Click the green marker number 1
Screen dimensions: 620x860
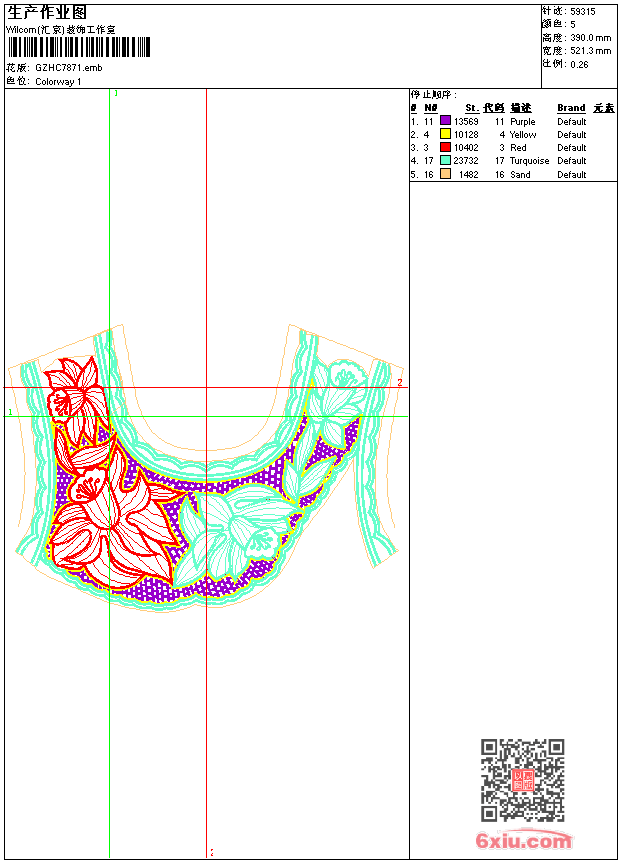point(10,412)
